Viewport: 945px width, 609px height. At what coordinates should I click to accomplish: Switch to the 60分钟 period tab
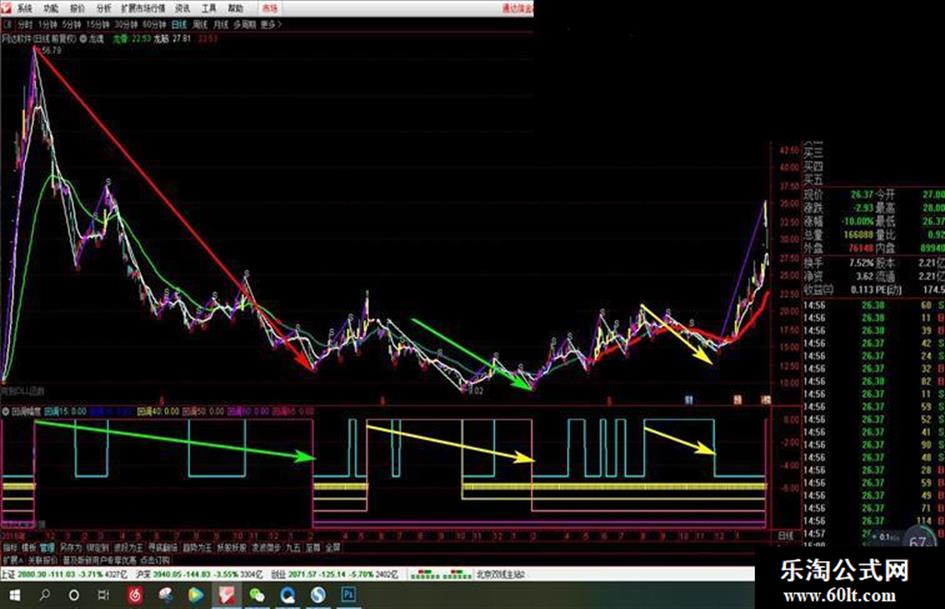pos(155,25)
